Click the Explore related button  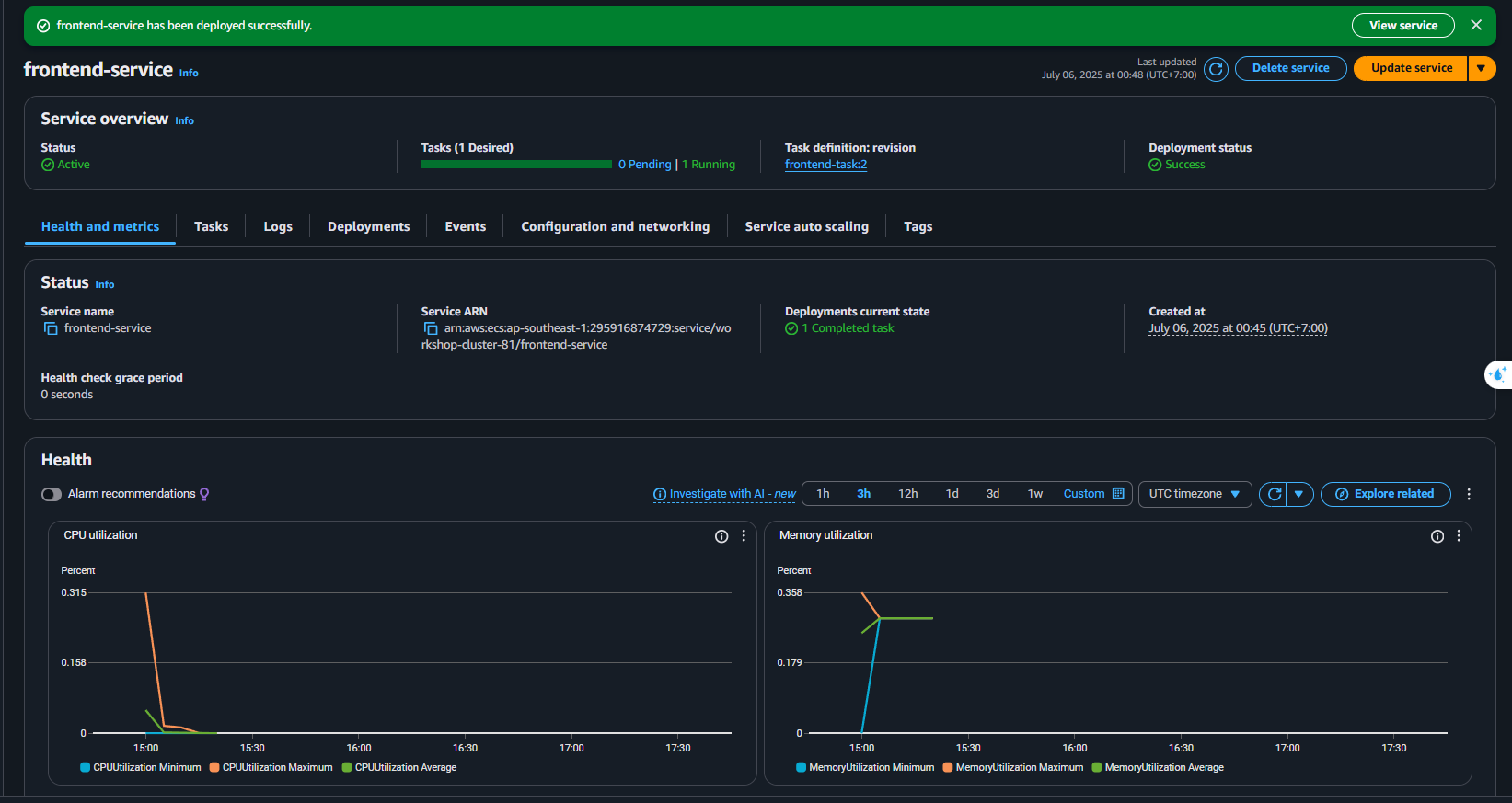1385,494
